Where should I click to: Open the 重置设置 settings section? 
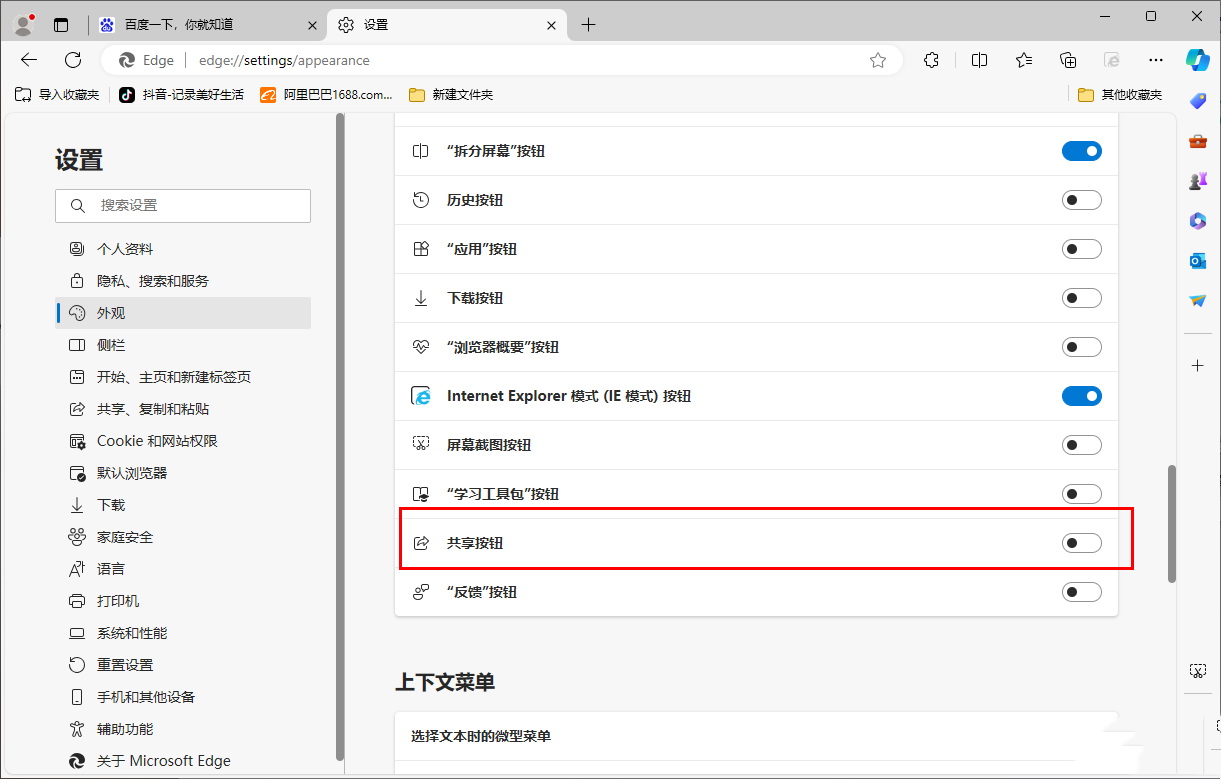point(124,664)
